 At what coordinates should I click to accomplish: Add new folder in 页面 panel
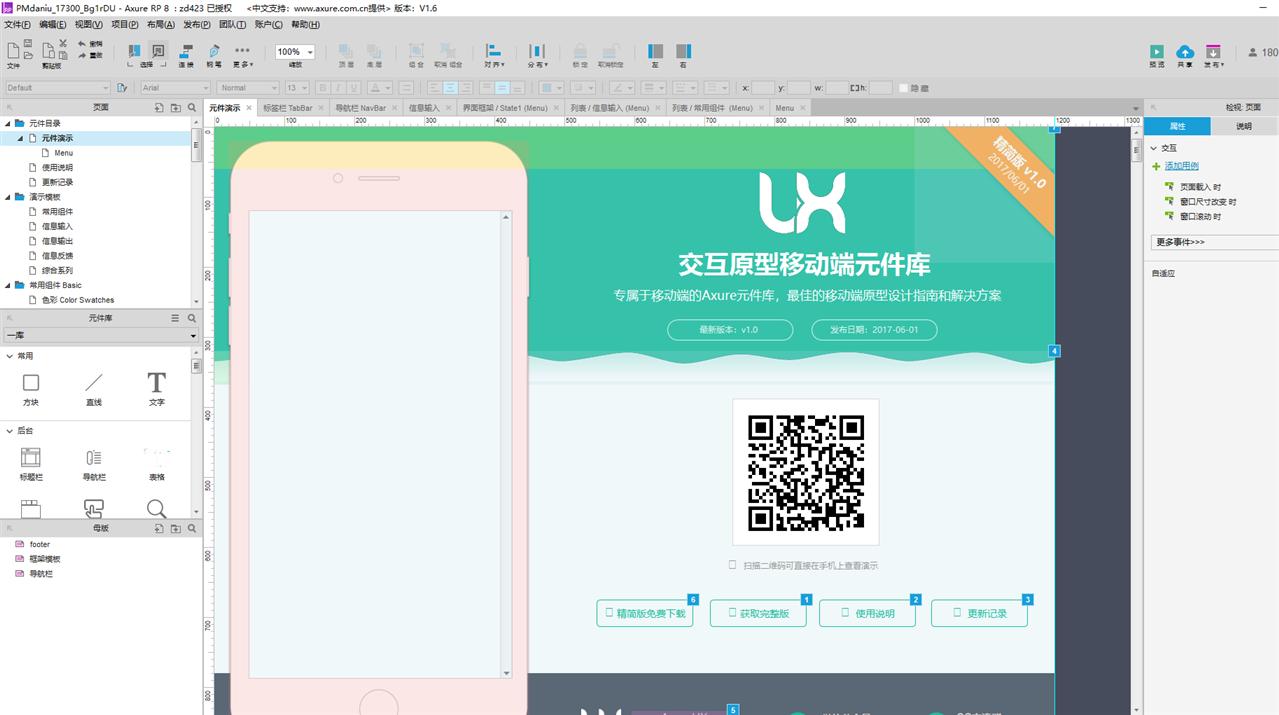[x=176, y=107]
